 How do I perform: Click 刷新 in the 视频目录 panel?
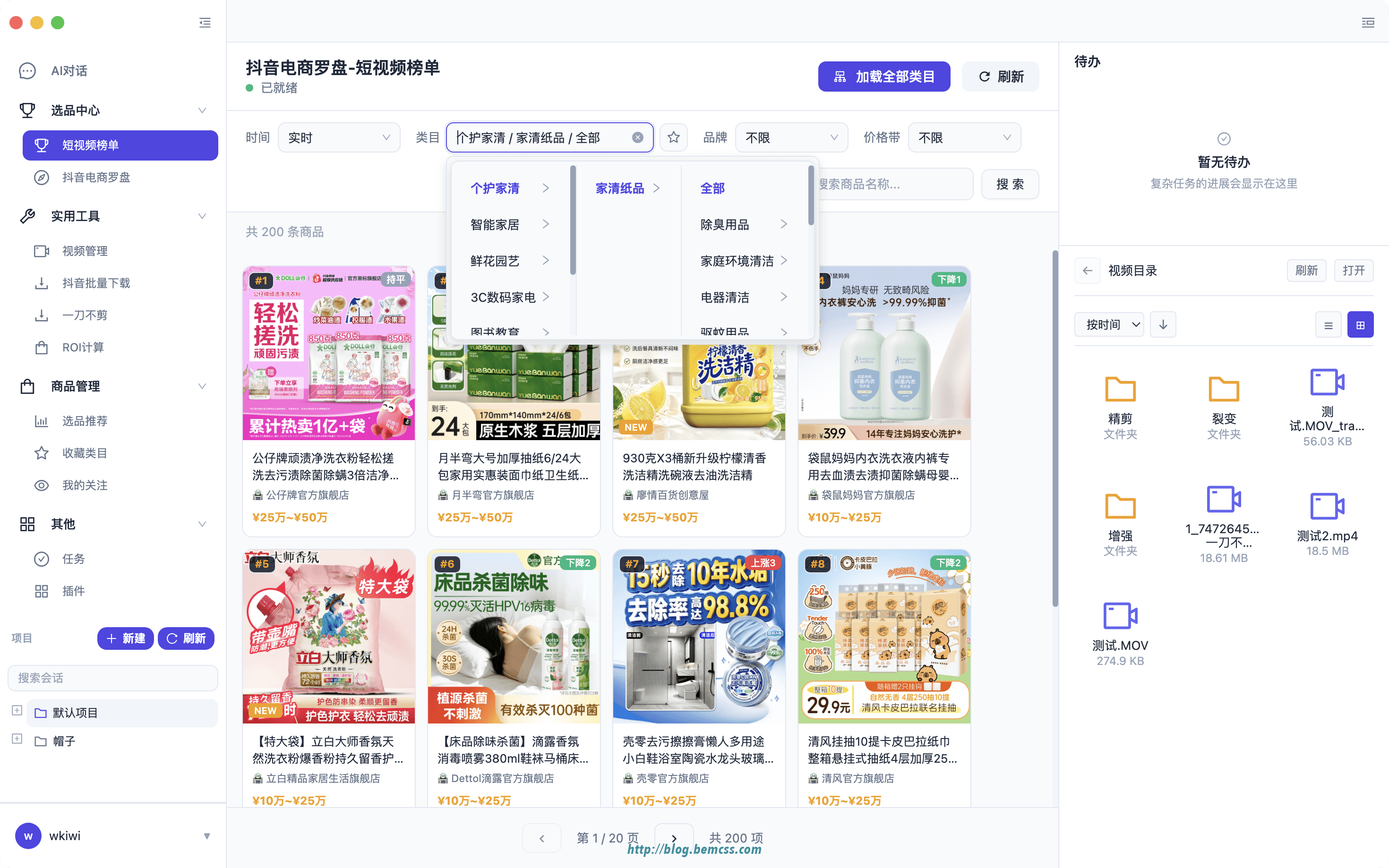tap(1306, 271)
